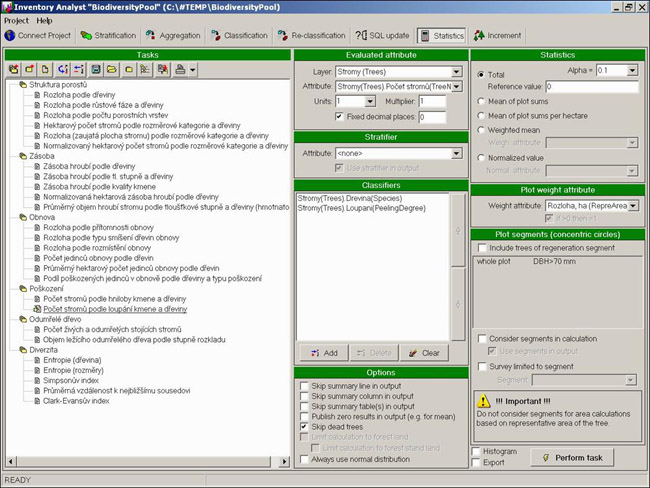The height and width of the screenshot is (488, 650).
Task: Click the printer icon in Tasks toolbar
Action: tap(180, 70)
